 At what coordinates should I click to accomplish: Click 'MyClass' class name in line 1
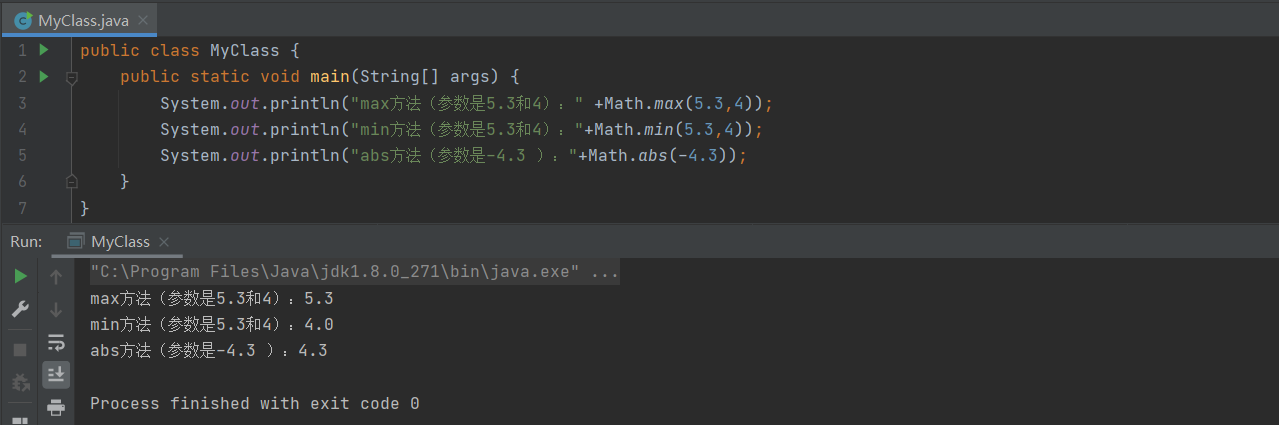pos(244,50)
